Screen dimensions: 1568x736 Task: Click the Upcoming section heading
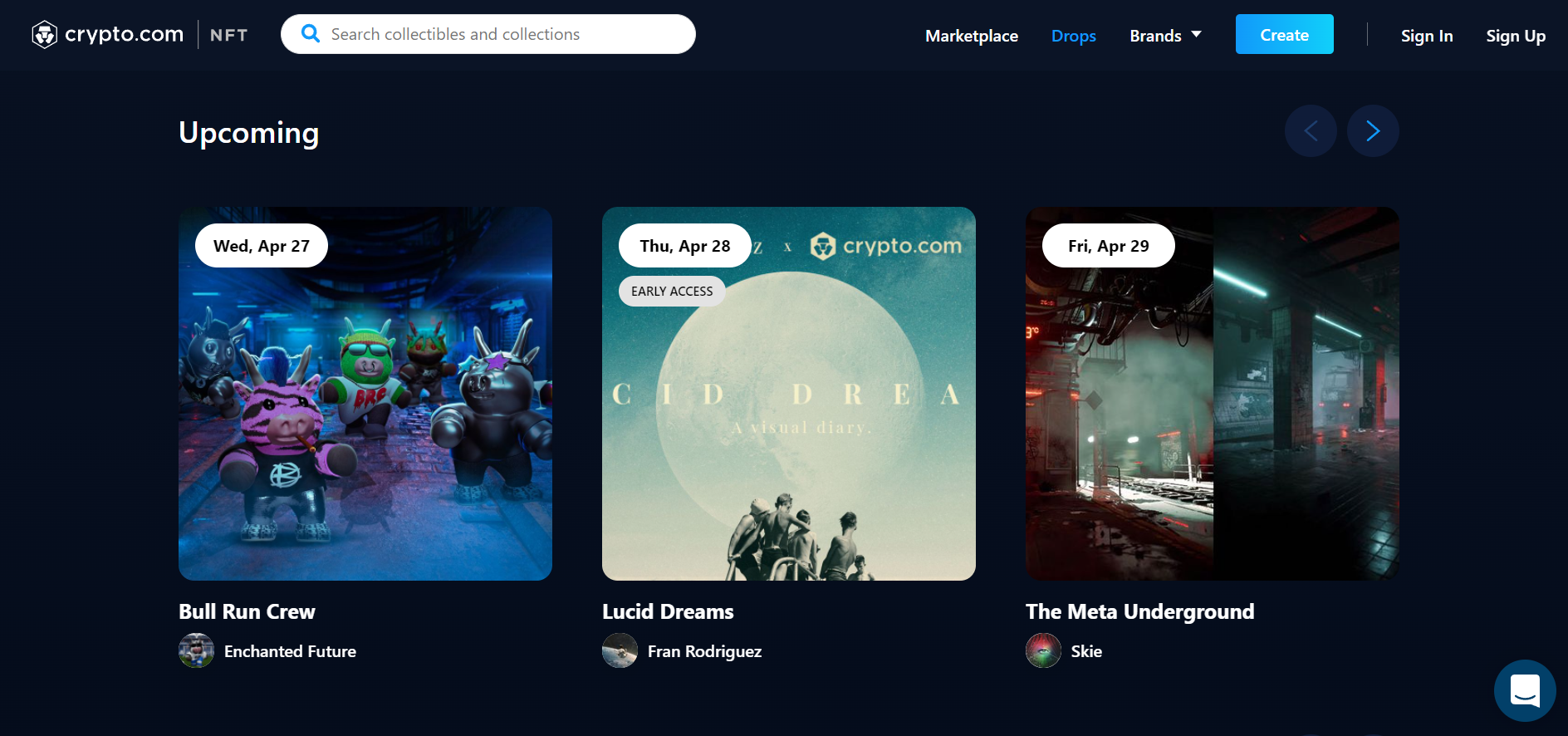coord(248,133)
